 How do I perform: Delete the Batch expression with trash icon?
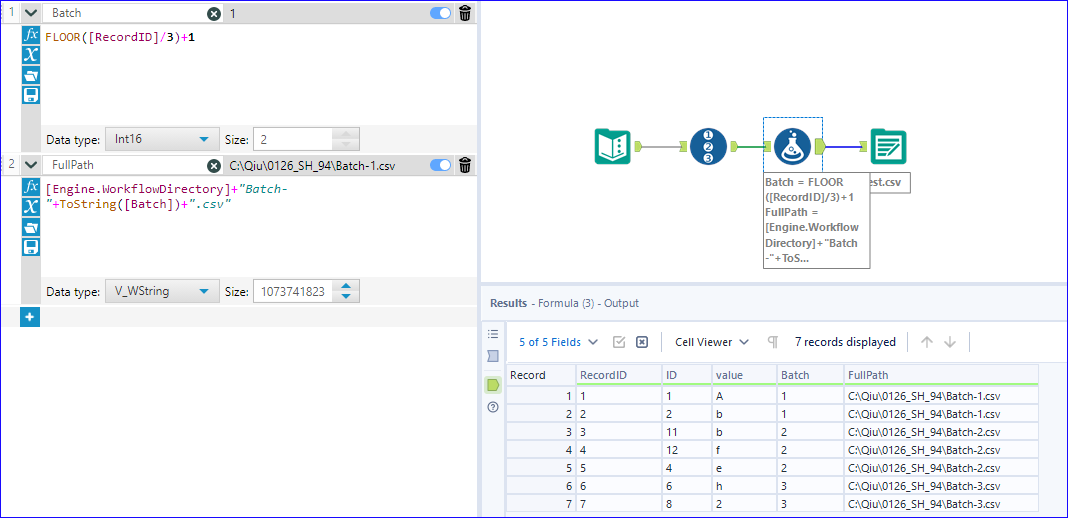pos(465,13)
